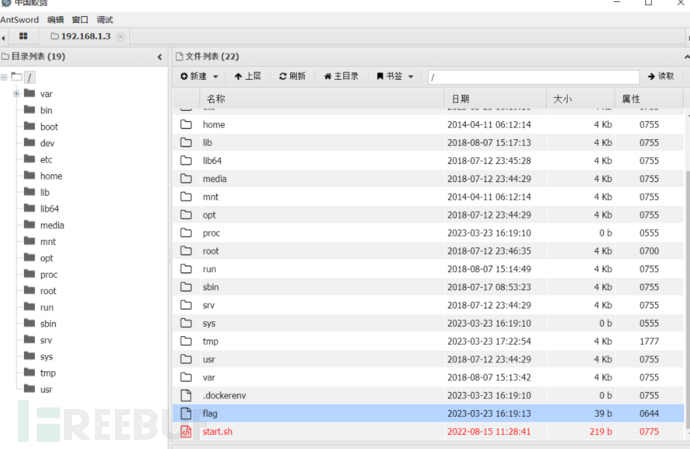Click the opt folder icon in file list
Viewport: 690px width, 449px height.
click(186, 214)
